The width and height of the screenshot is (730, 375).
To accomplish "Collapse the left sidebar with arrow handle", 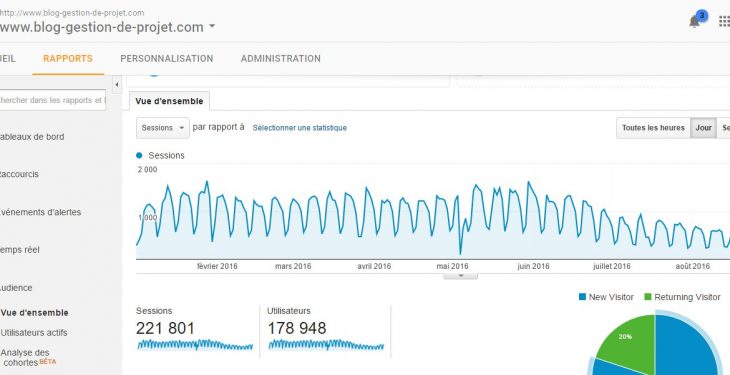I will coord(117,85).
